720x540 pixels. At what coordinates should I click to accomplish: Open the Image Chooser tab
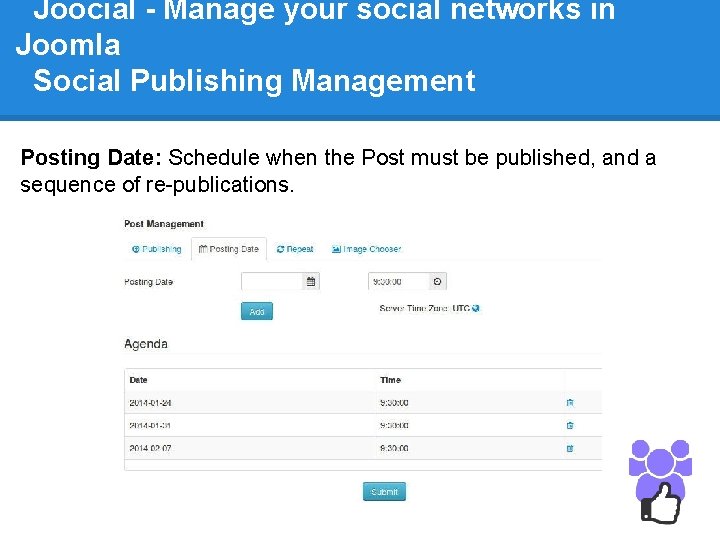pos(366,249)
